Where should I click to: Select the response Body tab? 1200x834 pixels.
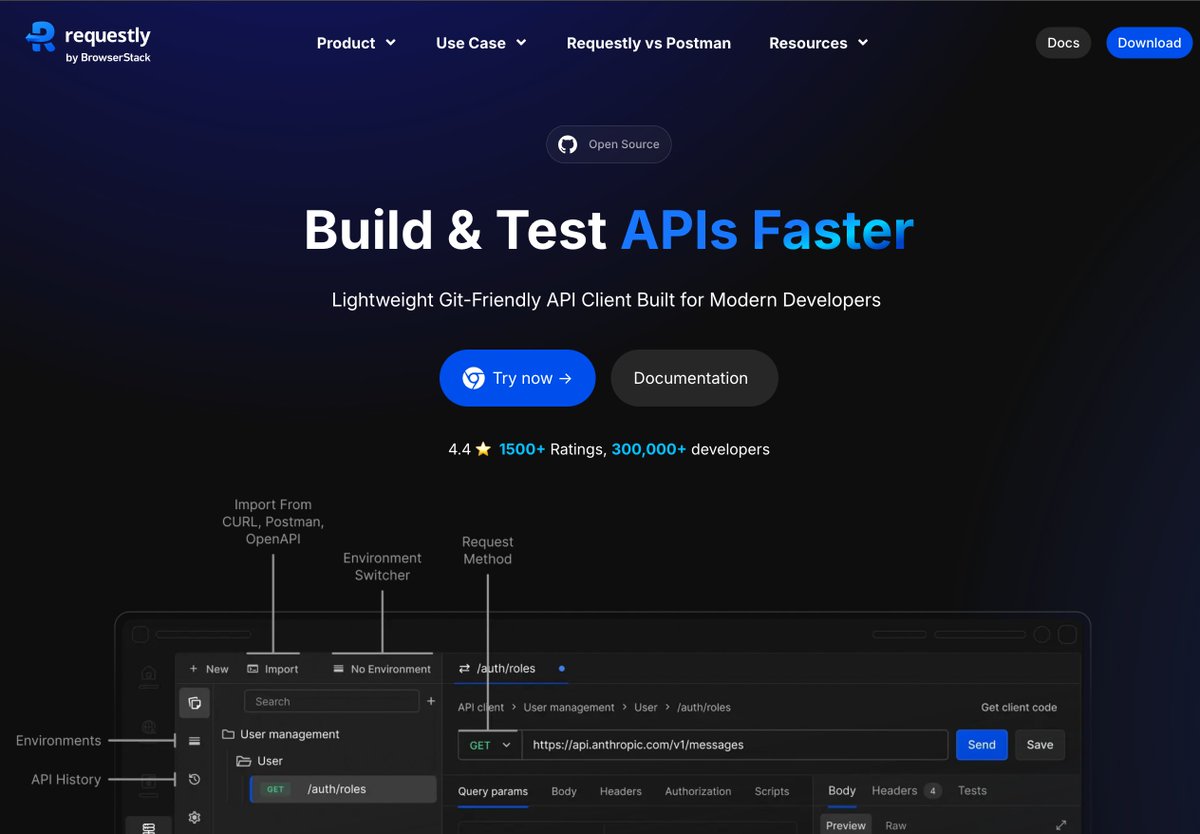click(842, 791)
